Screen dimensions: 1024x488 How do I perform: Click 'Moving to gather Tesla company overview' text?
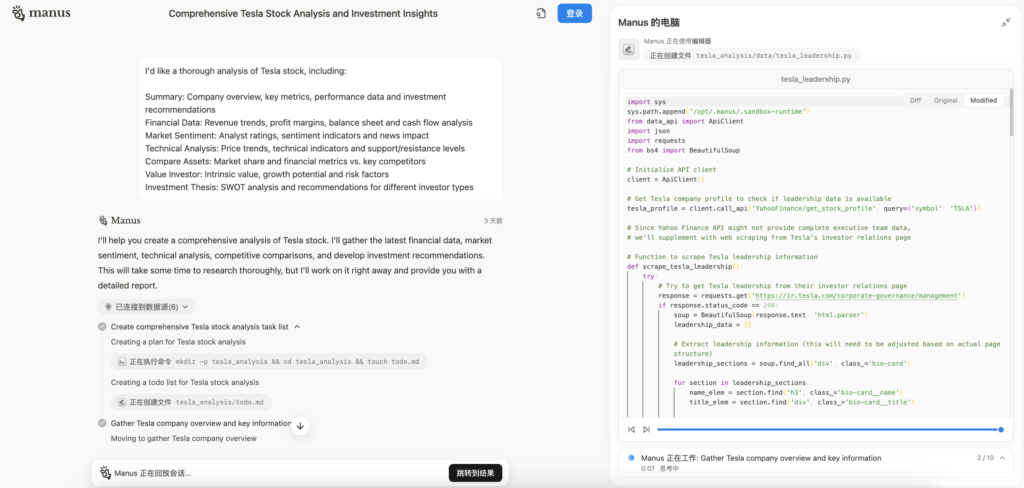tap(184, 438)
